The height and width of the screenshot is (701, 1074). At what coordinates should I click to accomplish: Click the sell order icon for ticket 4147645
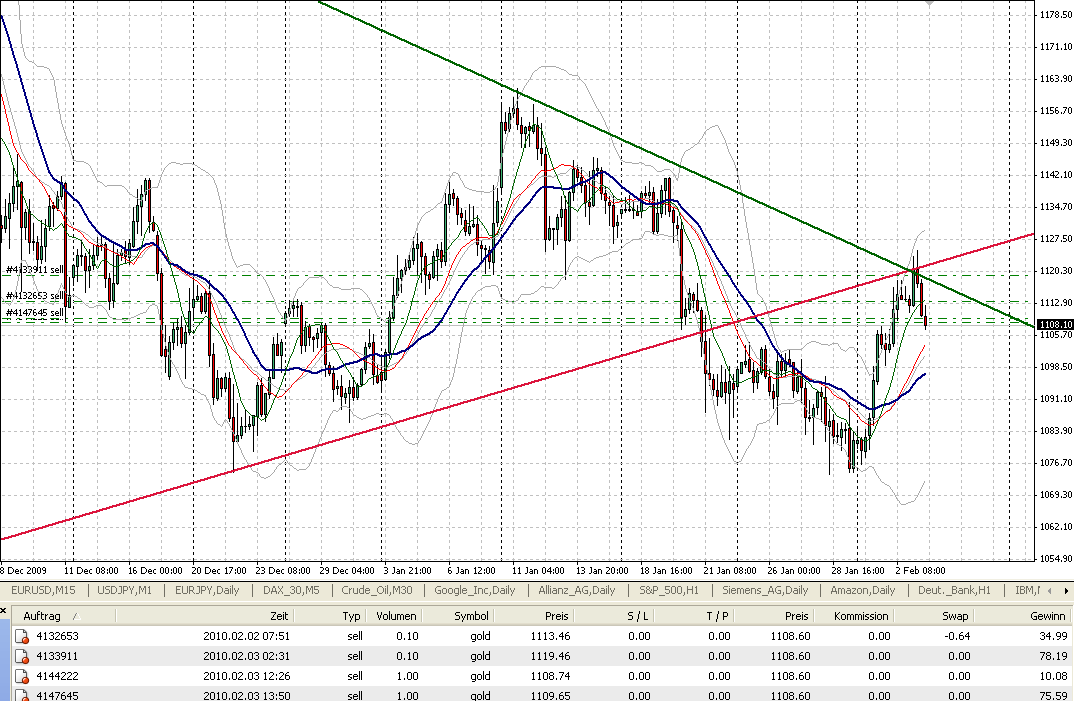click(21, 695)
